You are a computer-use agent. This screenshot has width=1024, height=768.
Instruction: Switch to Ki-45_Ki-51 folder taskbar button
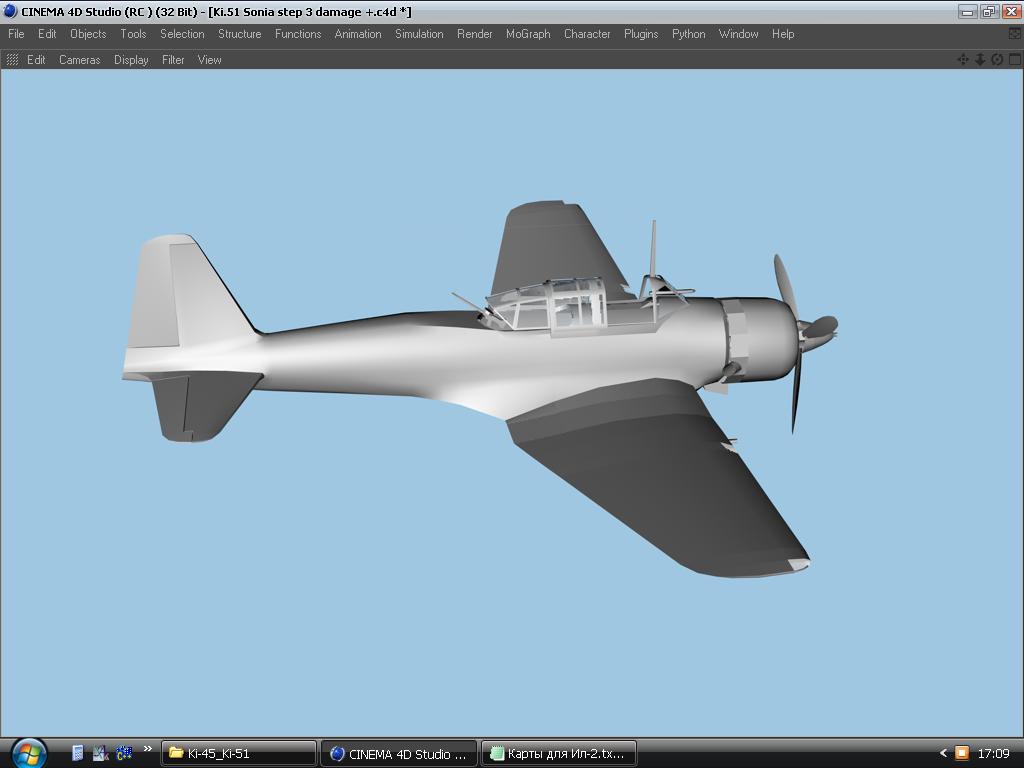tap(239, 753)
